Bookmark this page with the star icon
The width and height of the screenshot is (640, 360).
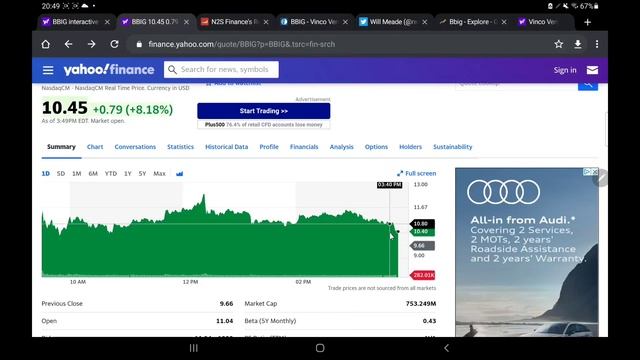click(558, 44)
